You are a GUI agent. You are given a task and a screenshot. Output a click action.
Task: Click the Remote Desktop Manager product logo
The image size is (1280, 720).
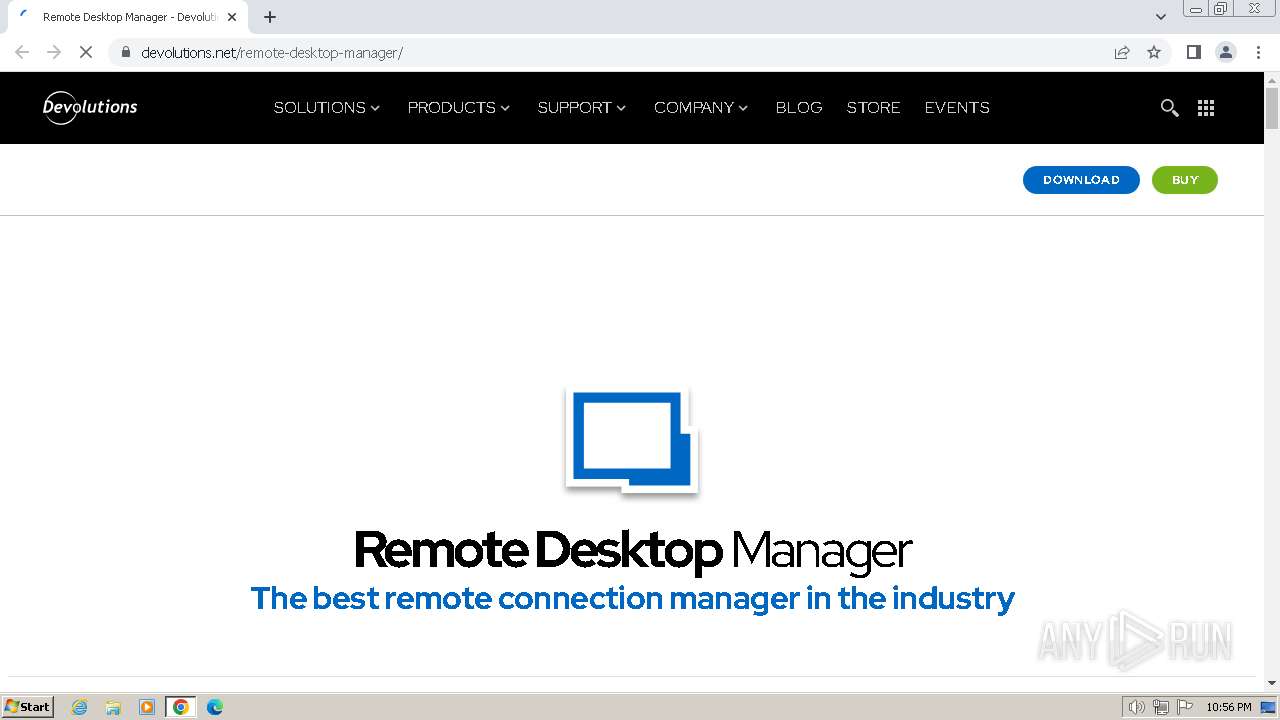point(631,441)
